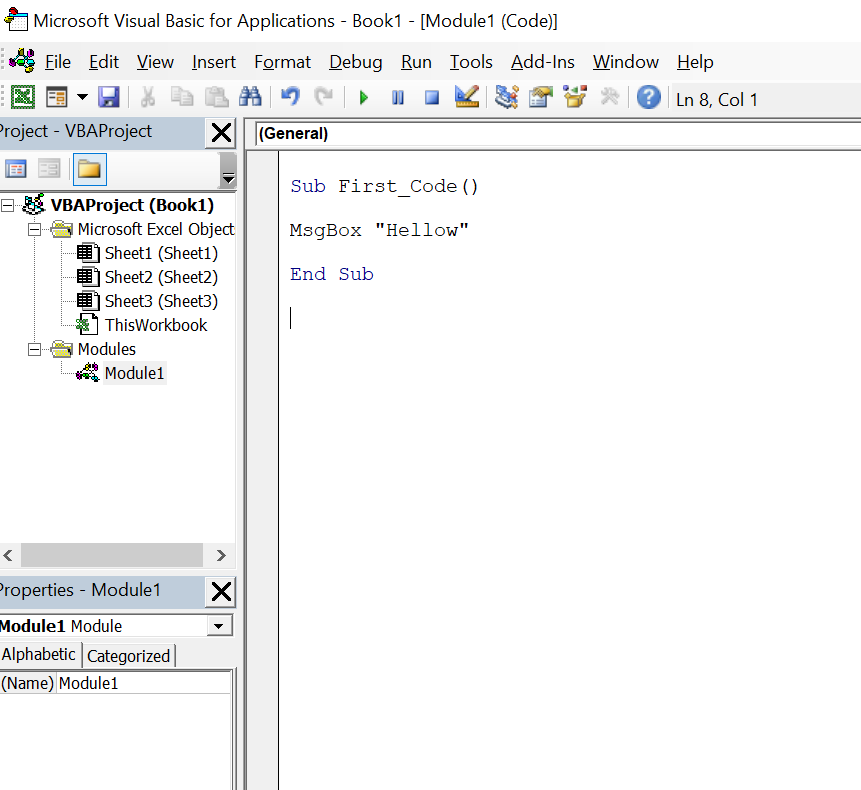The width and height of the screenshot is (861, 790).
Task: Save the workbook with the floppy icon
Action: point(109,98)
